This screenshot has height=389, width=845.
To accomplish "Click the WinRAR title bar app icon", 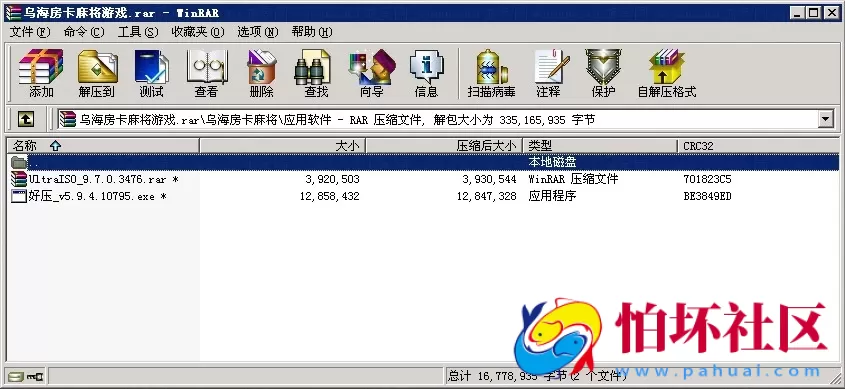I will [x=13, y=13].
